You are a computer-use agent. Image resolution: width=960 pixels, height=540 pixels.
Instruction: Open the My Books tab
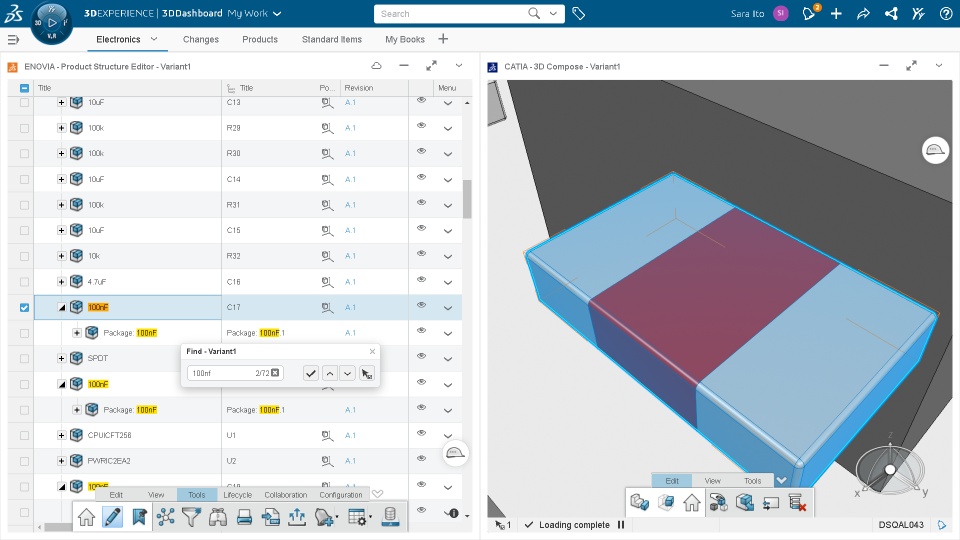pos(405,39)
